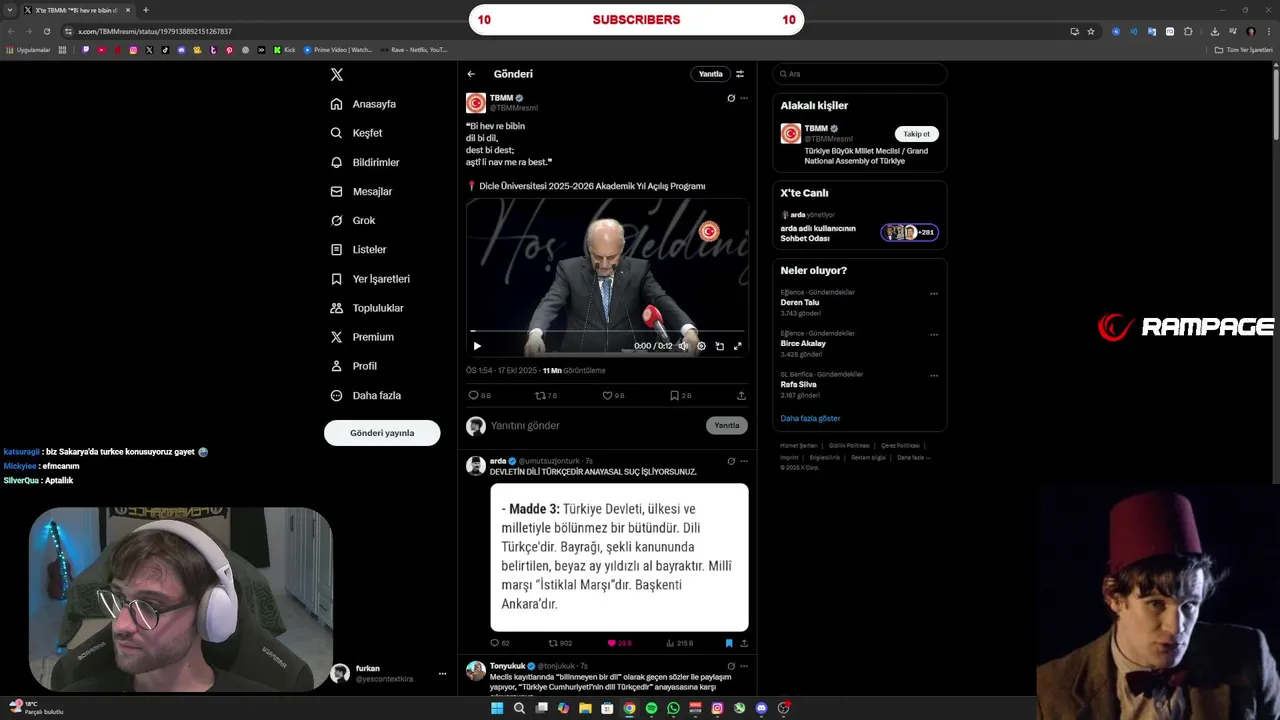Open account menu dots next to furkan
Viewport: 1280px width, 720px height.
click(442, 674)
